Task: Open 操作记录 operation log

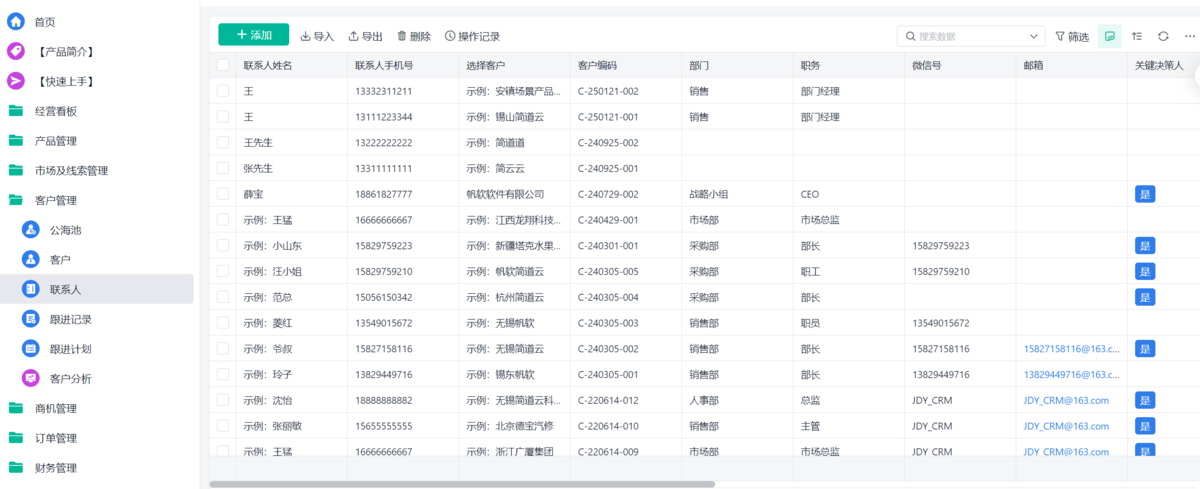Action: coord(472,36)
